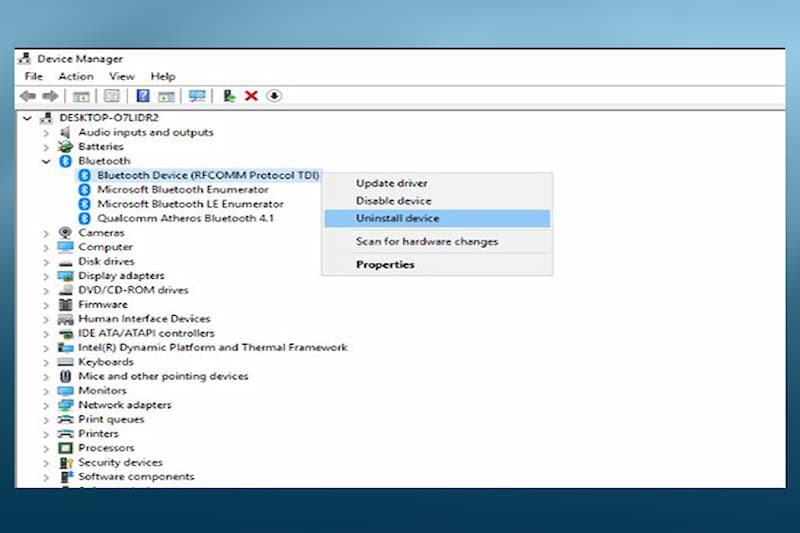
Task: Click the Display adapters icon
Action: click(65, 276)
